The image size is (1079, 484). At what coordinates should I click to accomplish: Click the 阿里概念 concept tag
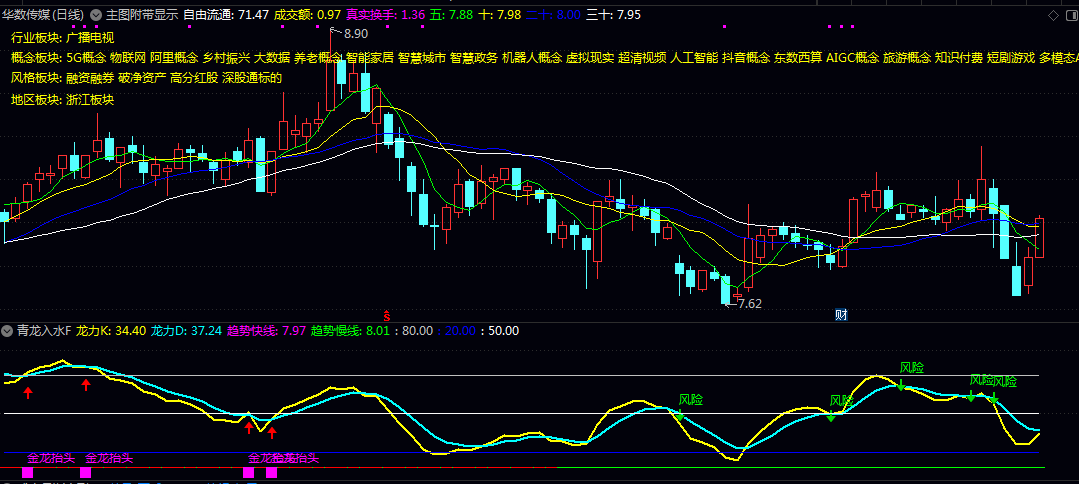coord(174,58)
